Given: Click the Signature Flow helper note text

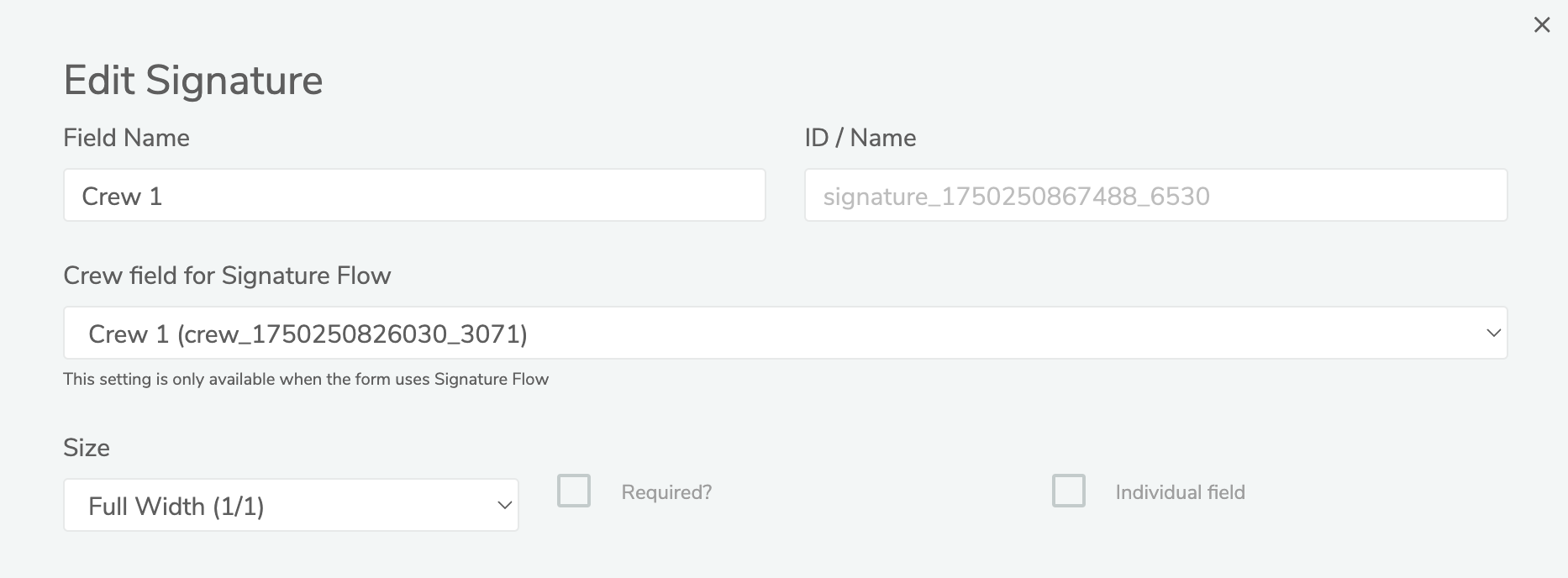Looking at the screenshot, I should point(306,380).
